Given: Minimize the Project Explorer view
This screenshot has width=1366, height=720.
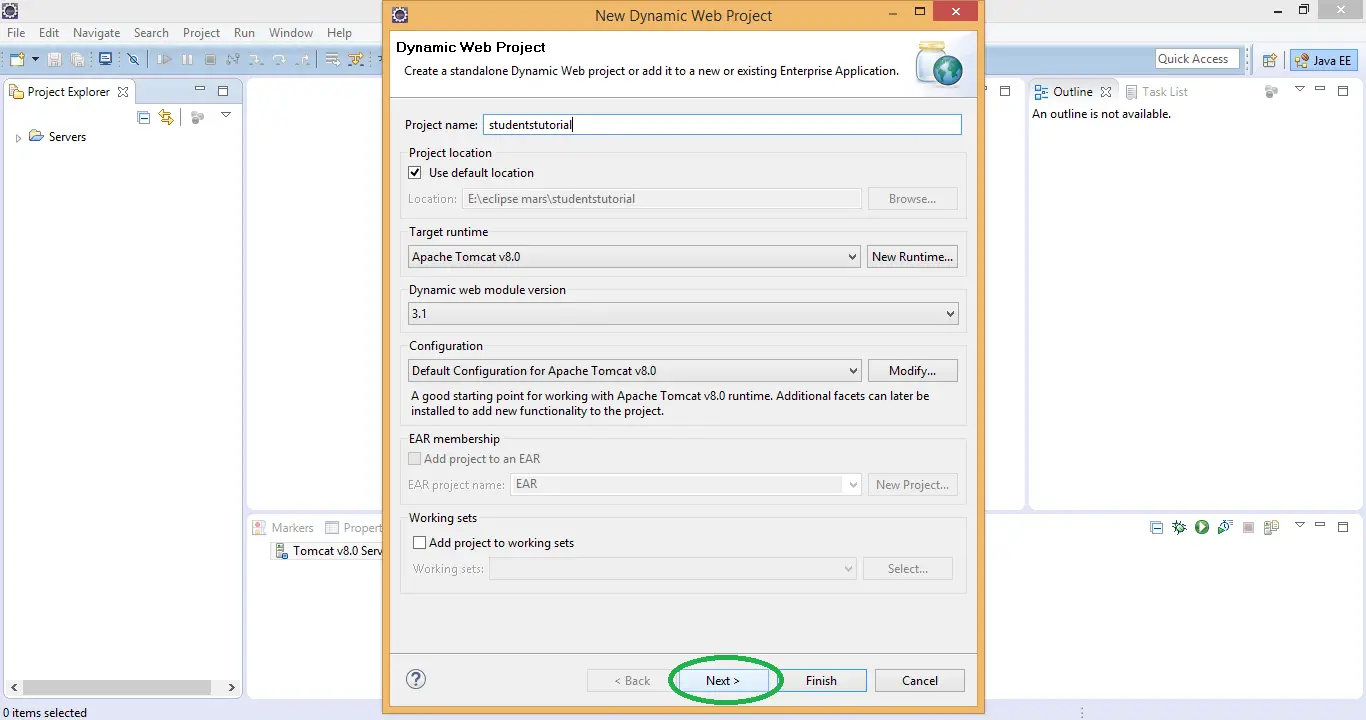Looking at the screenshot, I should (200, 90).
